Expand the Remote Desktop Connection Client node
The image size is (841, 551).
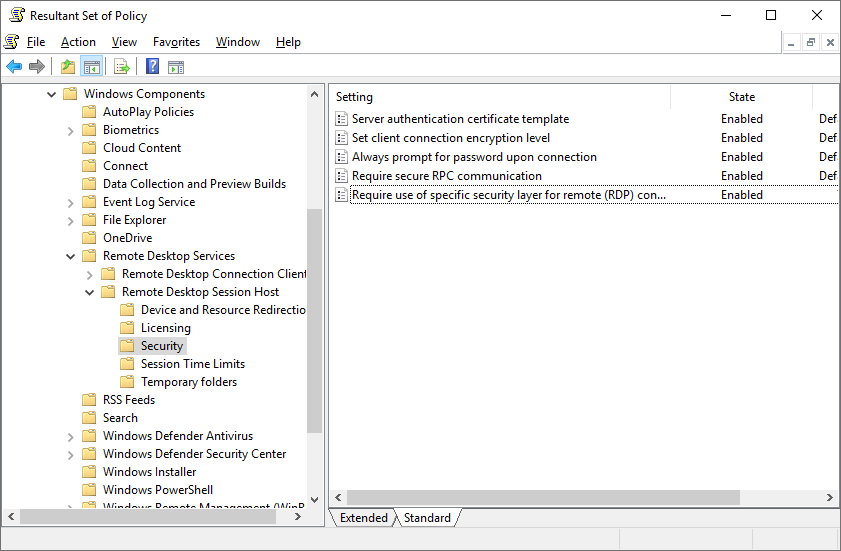point(90,274)
